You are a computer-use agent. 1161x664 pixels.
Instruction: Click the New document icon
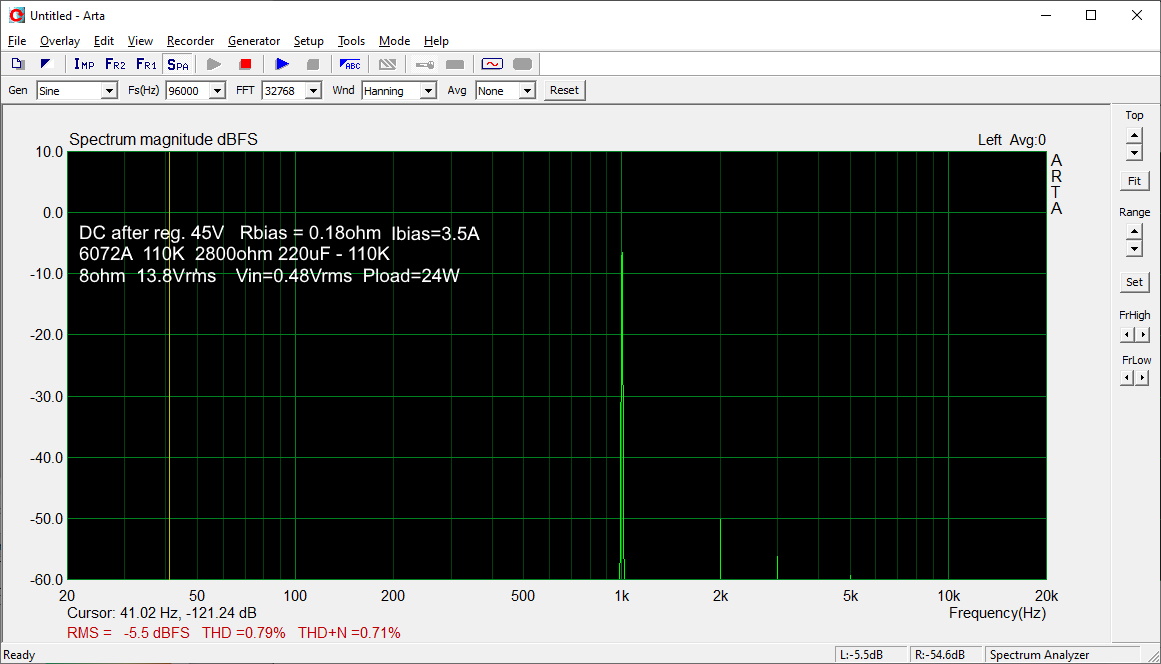click(17, 64)
